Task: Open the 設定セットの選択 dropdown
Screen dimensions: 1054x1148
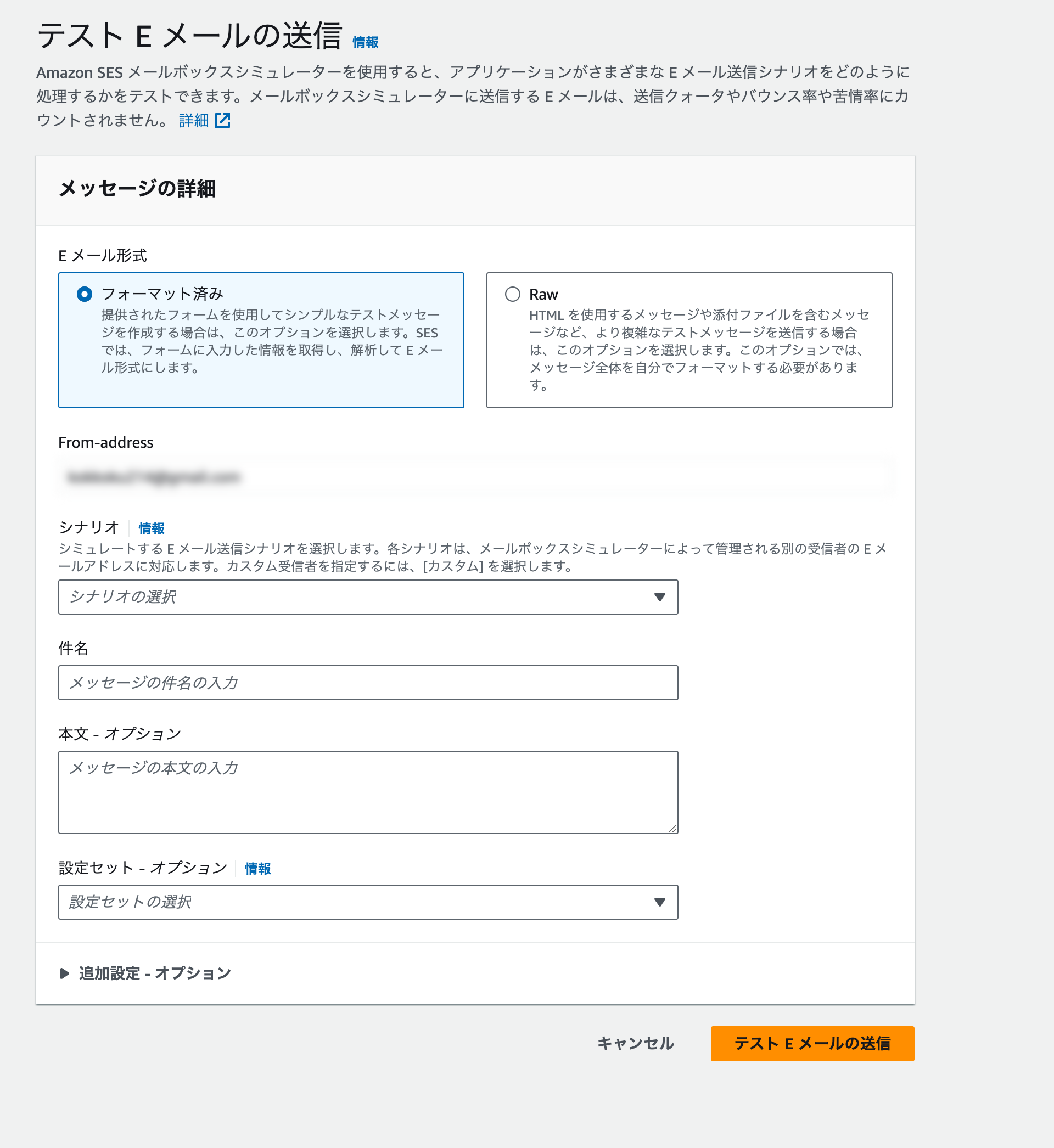Action: [368, 901]
